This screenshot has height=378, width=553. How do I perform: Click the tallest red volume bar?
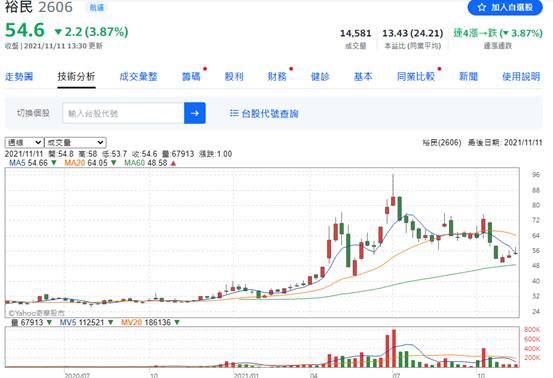coord(394,348)
